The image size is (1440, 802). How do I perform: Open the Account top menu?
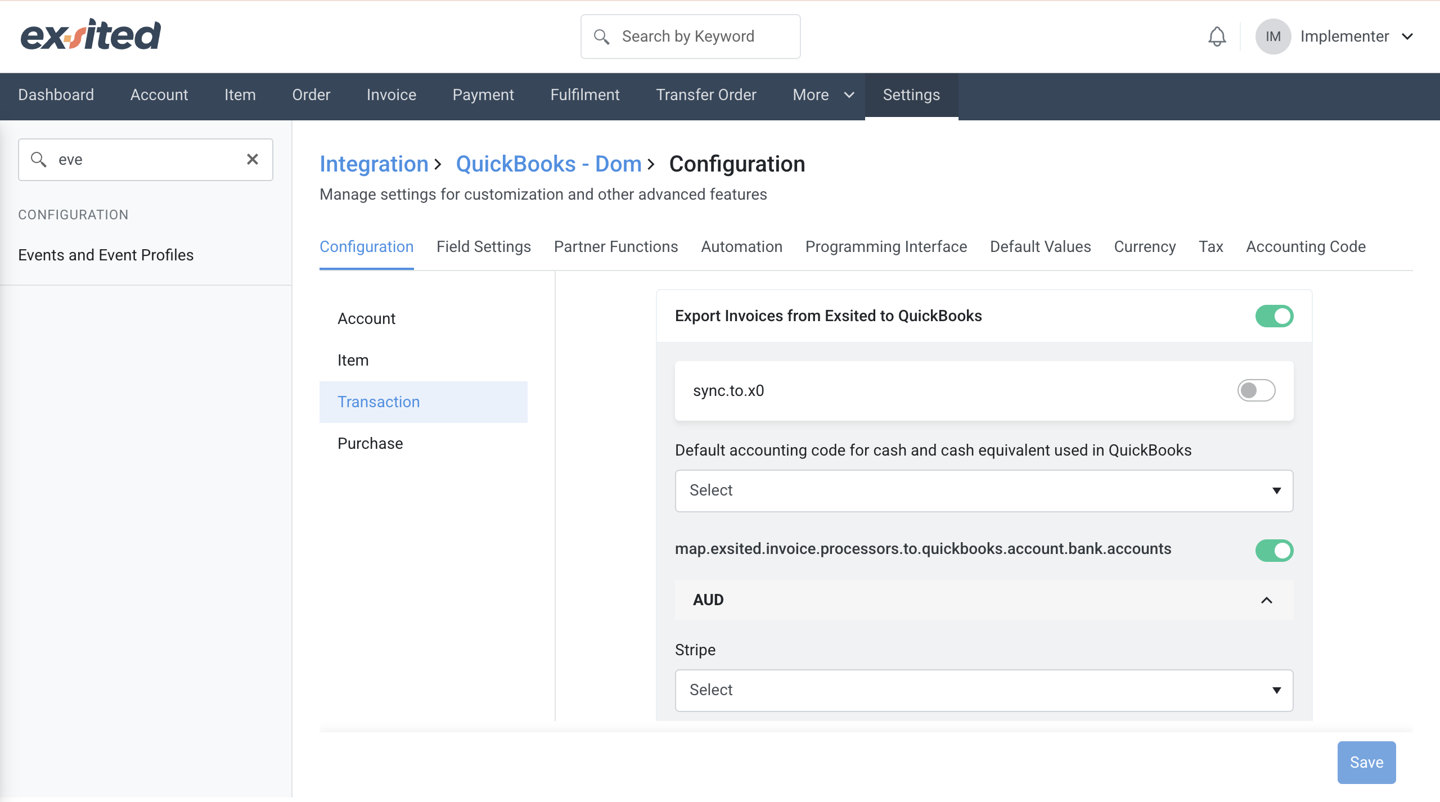[x=159, y=95]
